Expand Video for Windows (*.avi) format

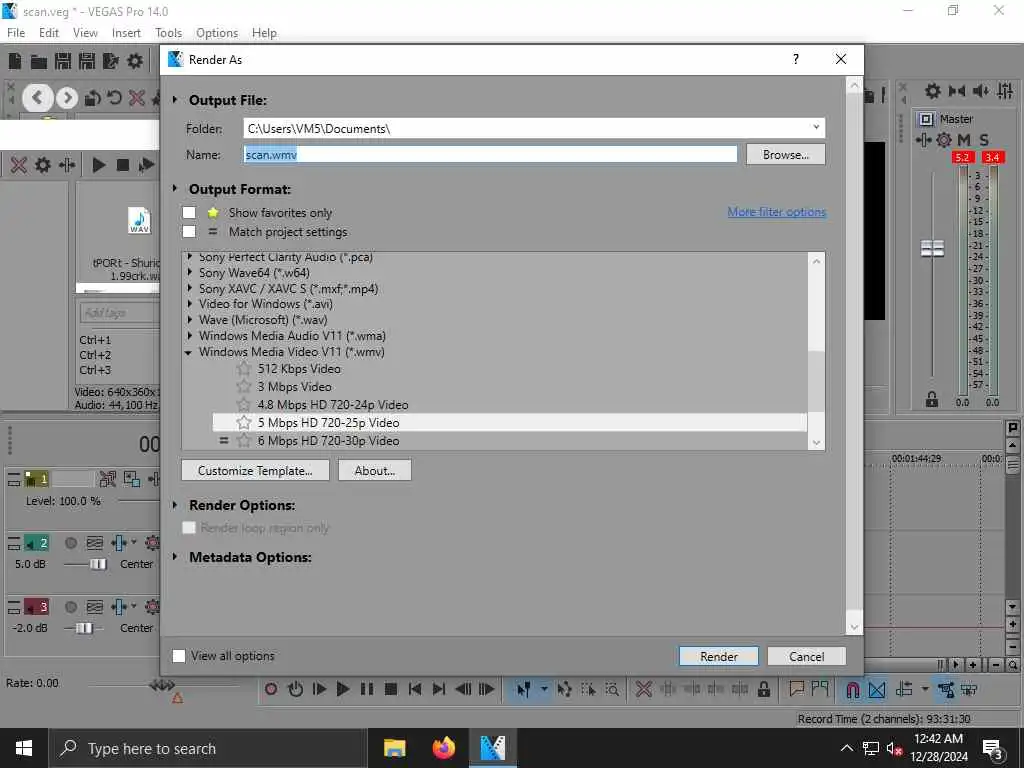pos(189,304)
